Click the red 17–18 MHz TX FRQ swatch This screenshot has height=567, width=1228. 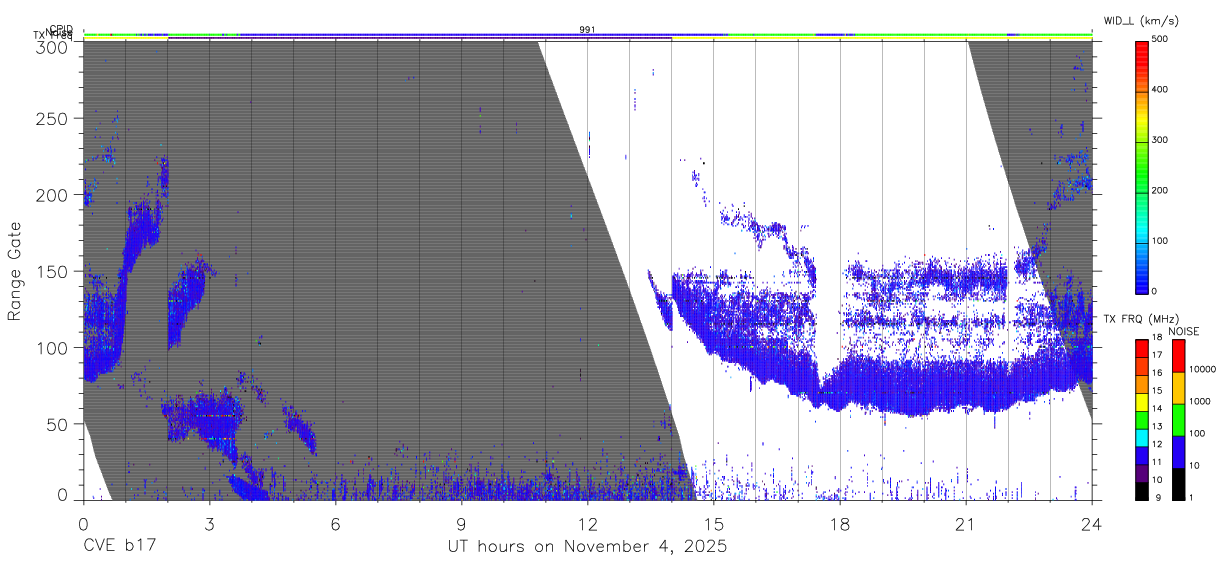point(1142,347)
